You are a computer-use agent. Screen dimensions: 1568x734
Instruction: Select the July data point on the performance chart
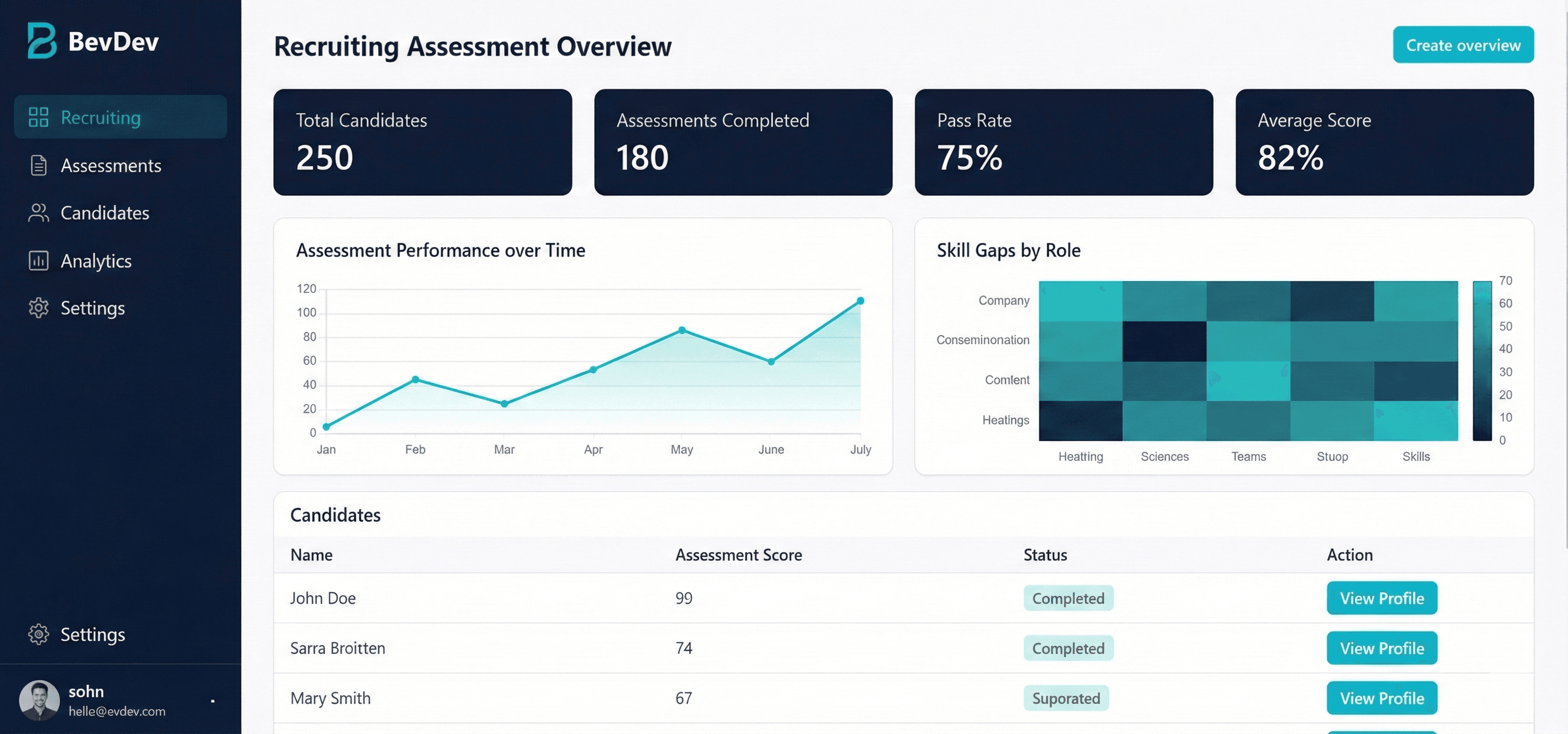pos(860,300)
